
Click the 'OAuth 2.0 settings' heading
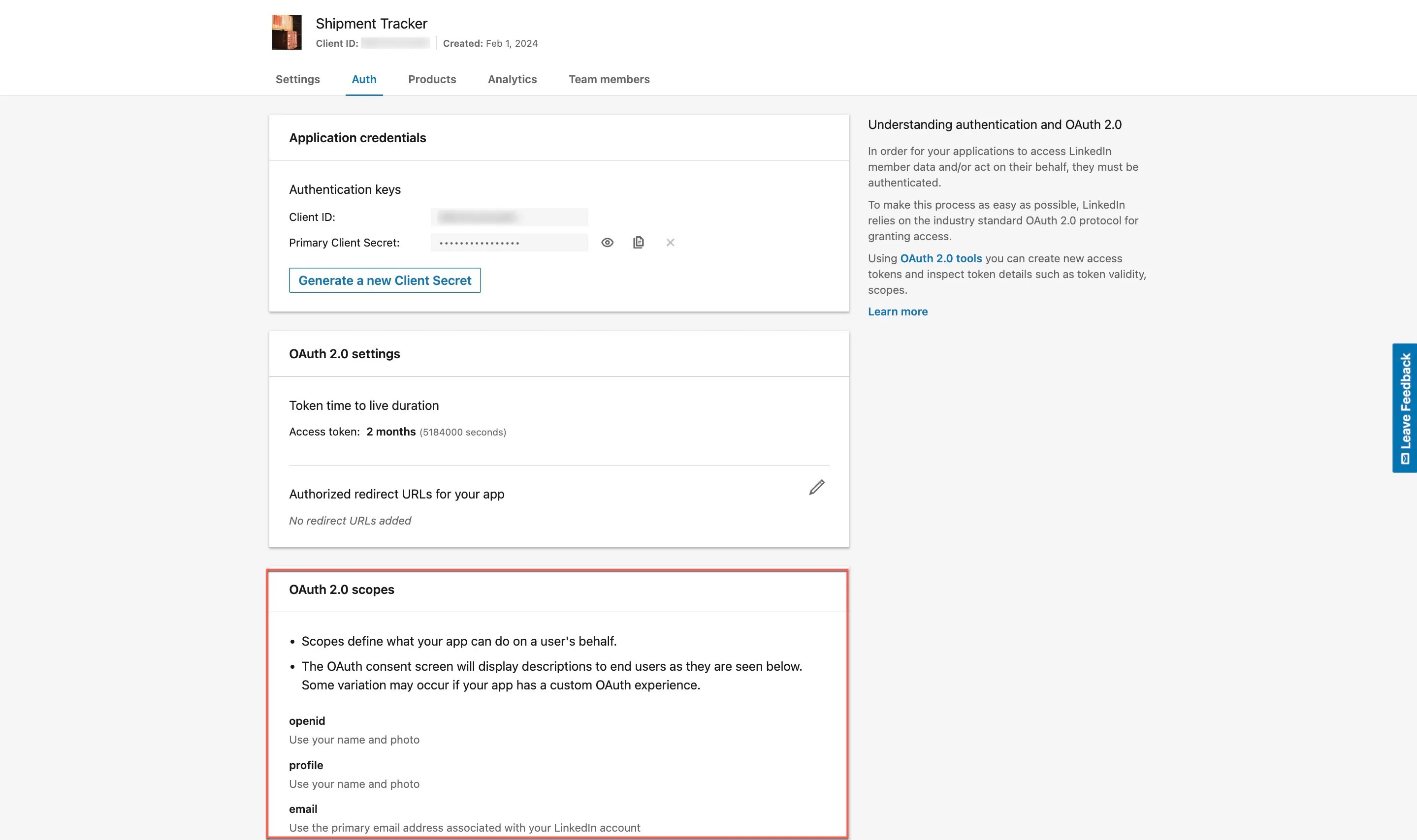(344, 354)
